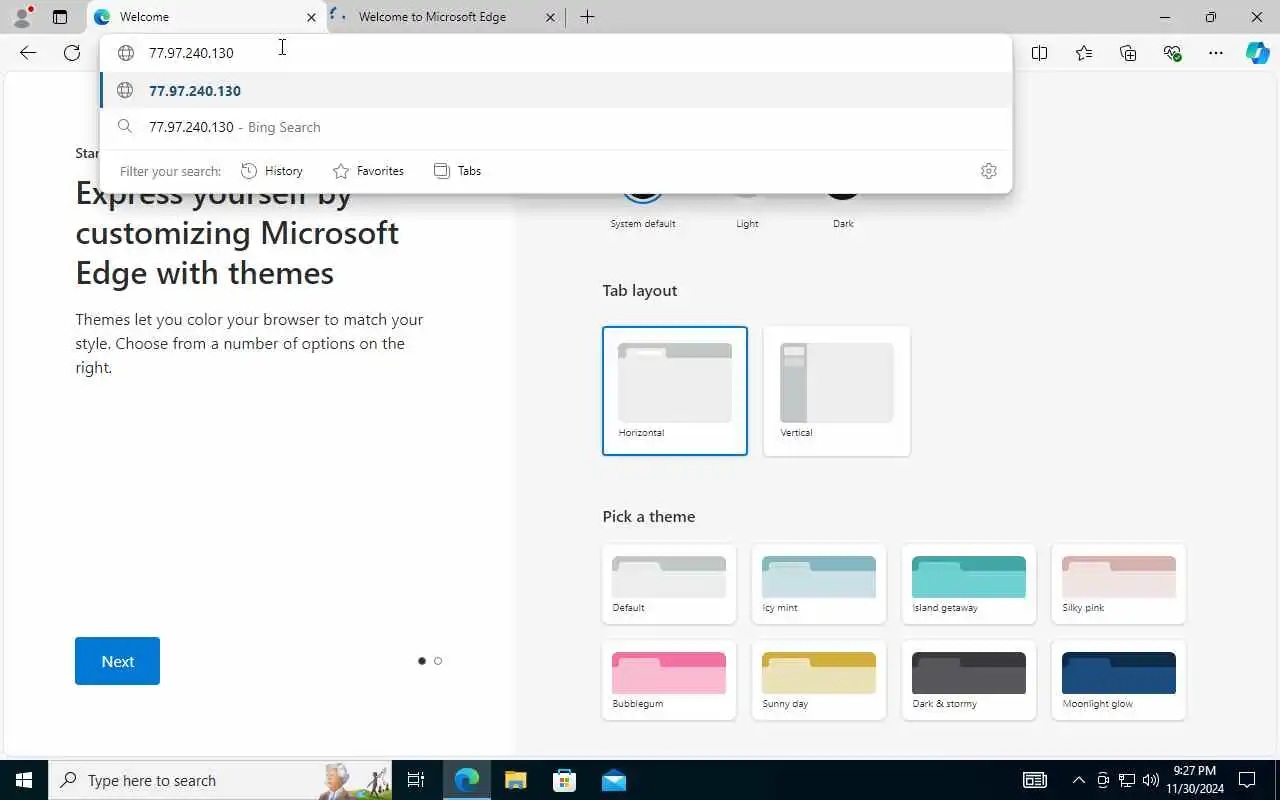Click the taskbar search box
The height and width of the screenshot is (800, 1280).
(220, 780)
